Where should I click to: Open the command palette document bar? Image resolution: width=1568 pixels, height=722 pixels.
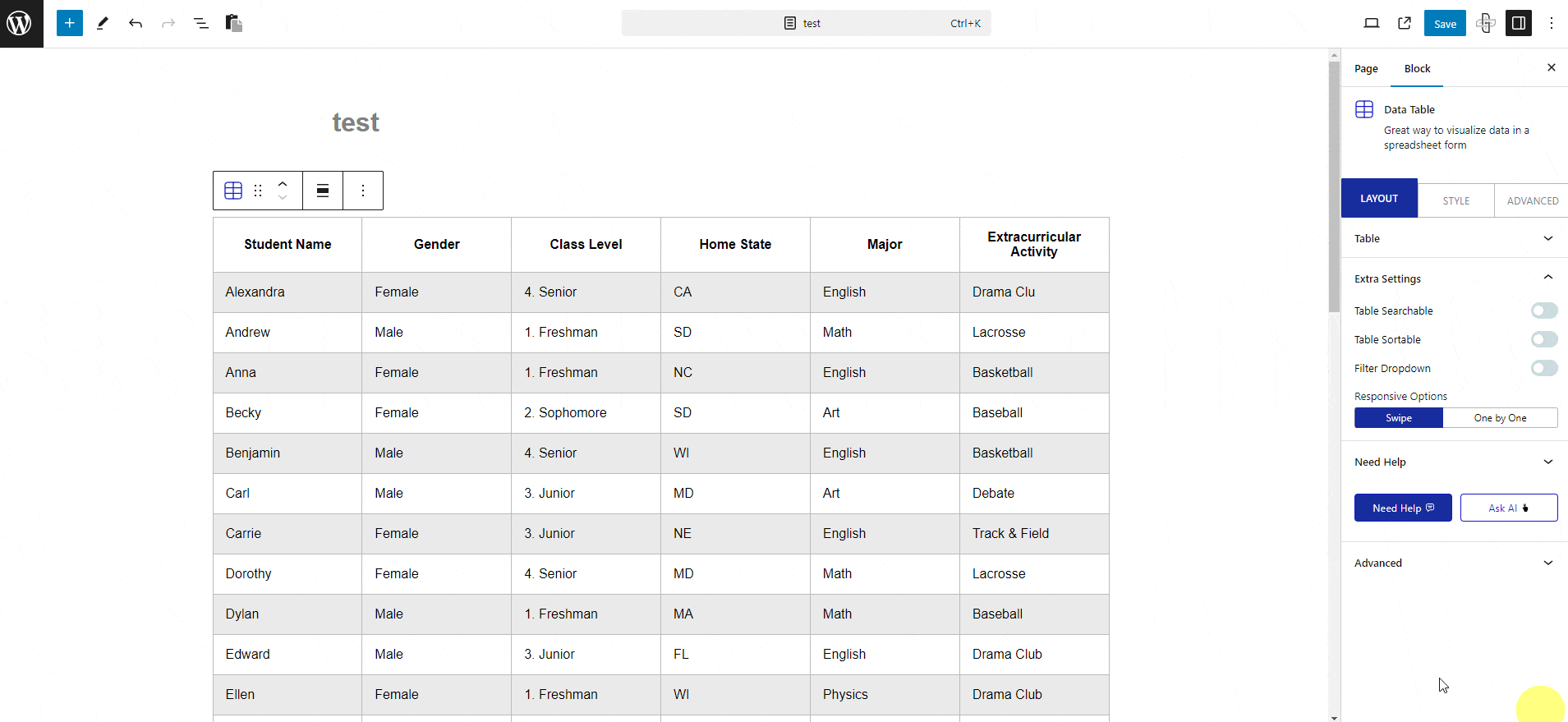click(x=806, y=23)
